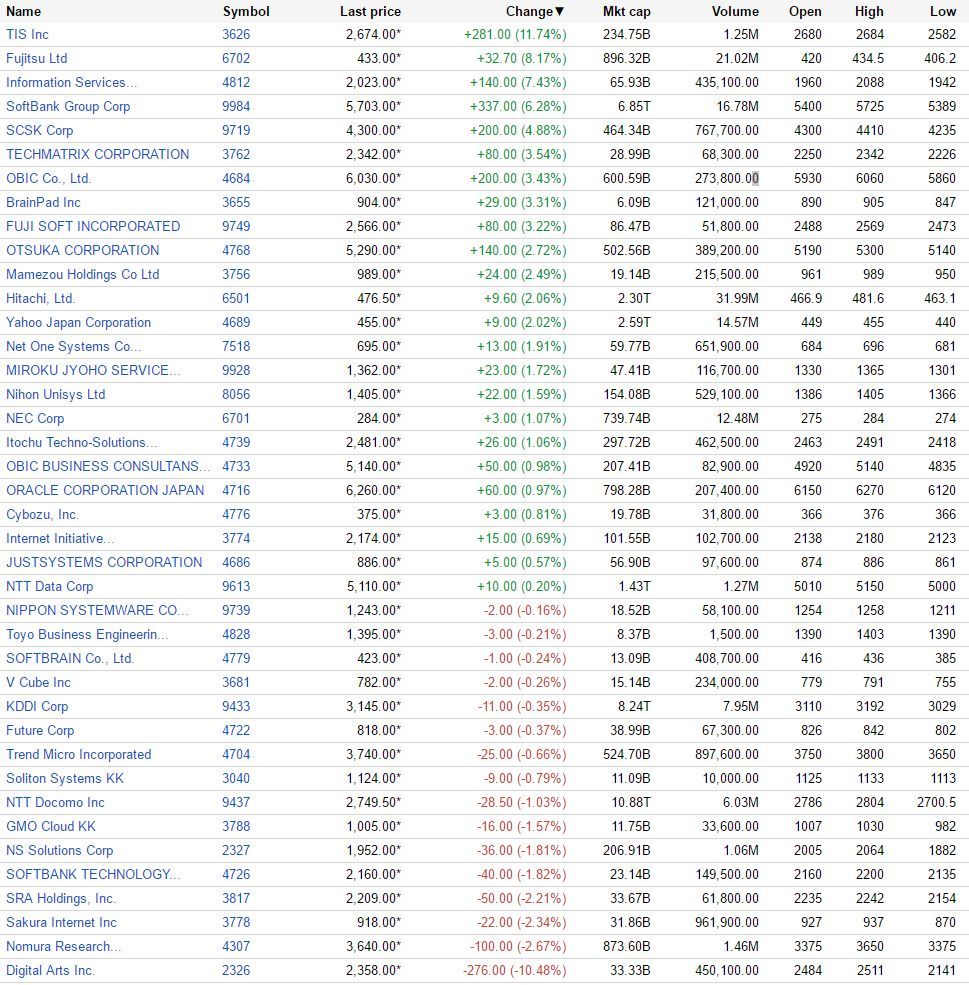Open the NTT Docomo Inc link
This screenshot has height=985, width=969.
(x=55, y=802)
